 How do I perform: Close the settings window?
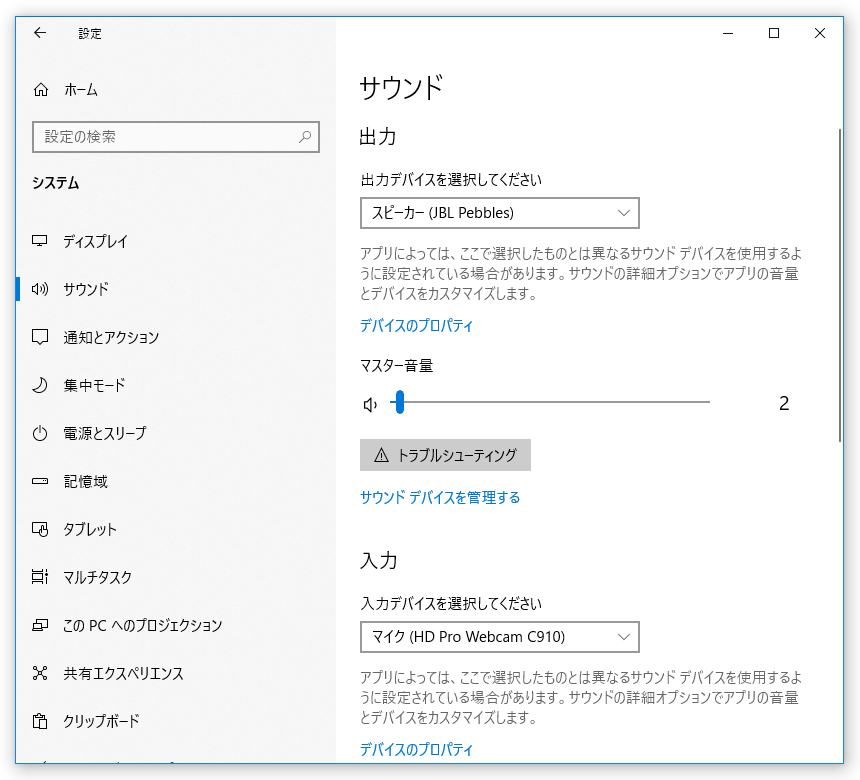click(x=820, y=33)
